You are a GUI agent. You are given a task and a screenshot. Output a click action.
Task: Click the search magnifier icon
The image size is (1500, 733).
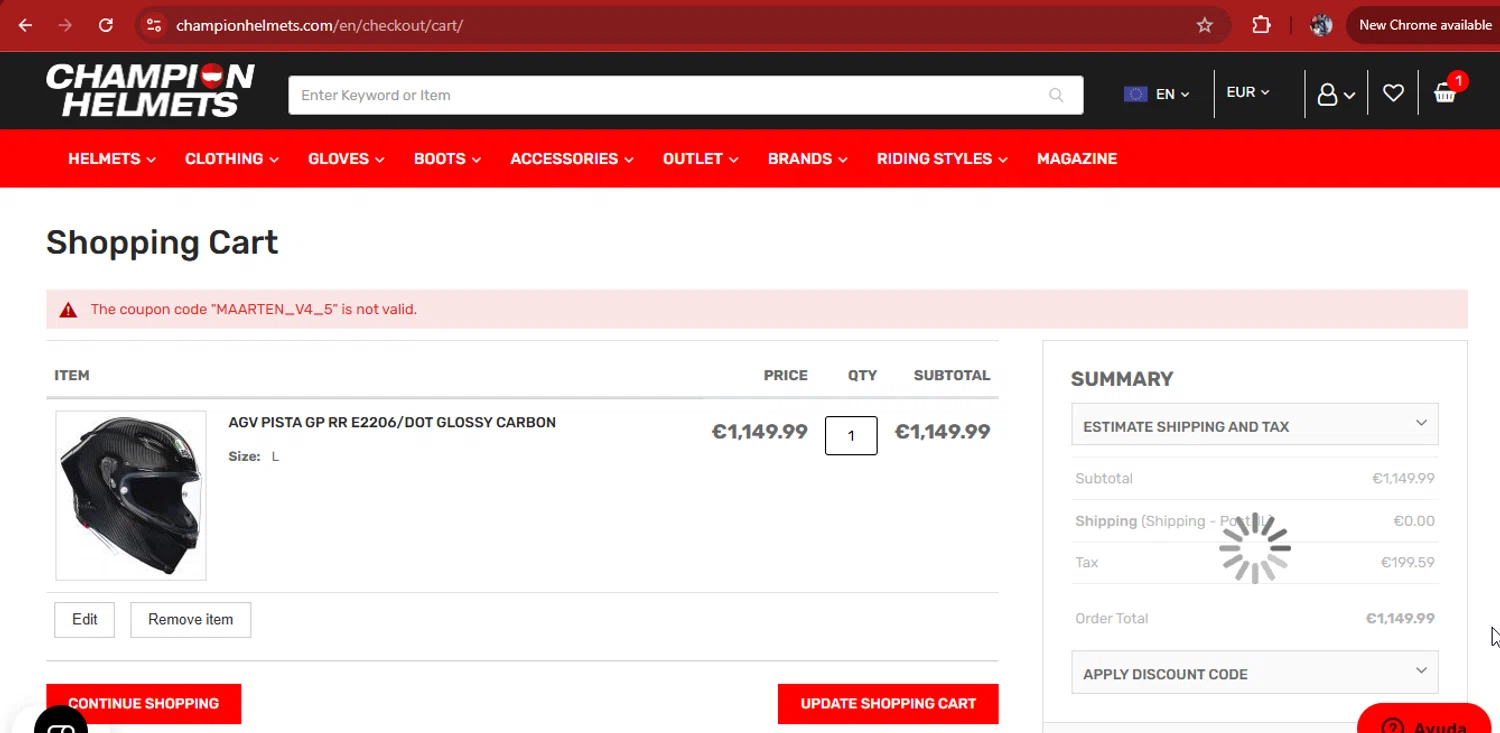point(1056,95)
